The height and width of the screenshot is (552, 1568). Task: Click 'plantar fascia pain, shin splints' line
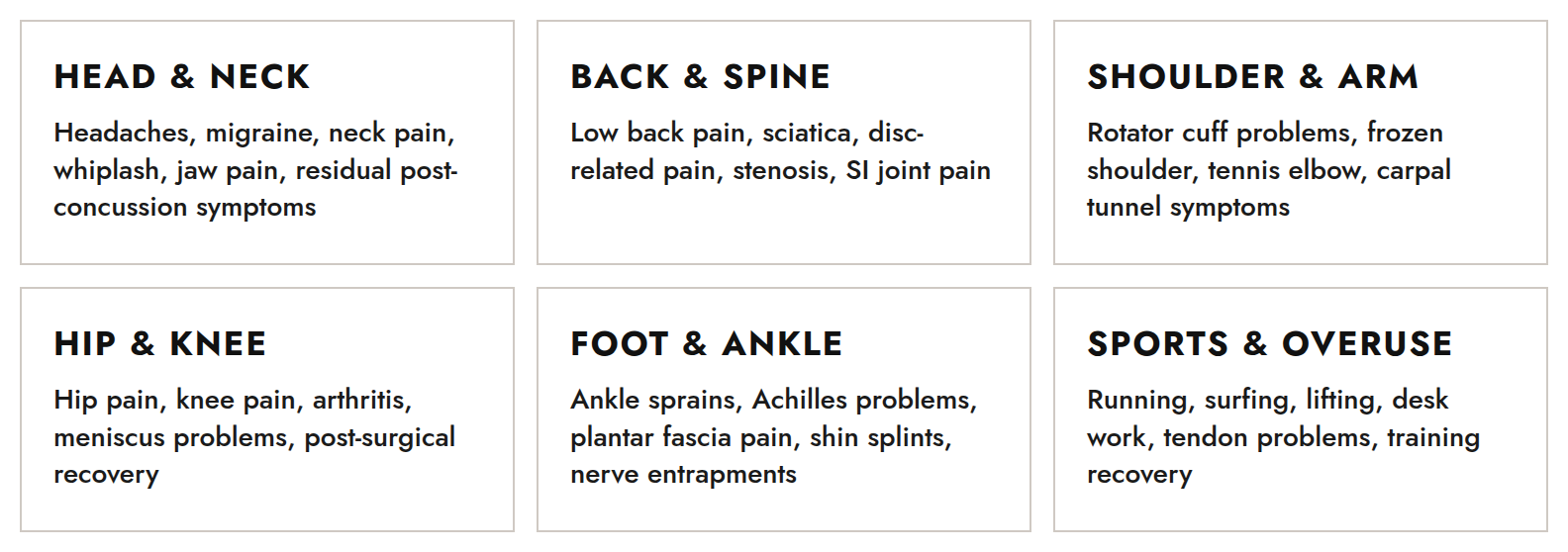coord(761,437)
